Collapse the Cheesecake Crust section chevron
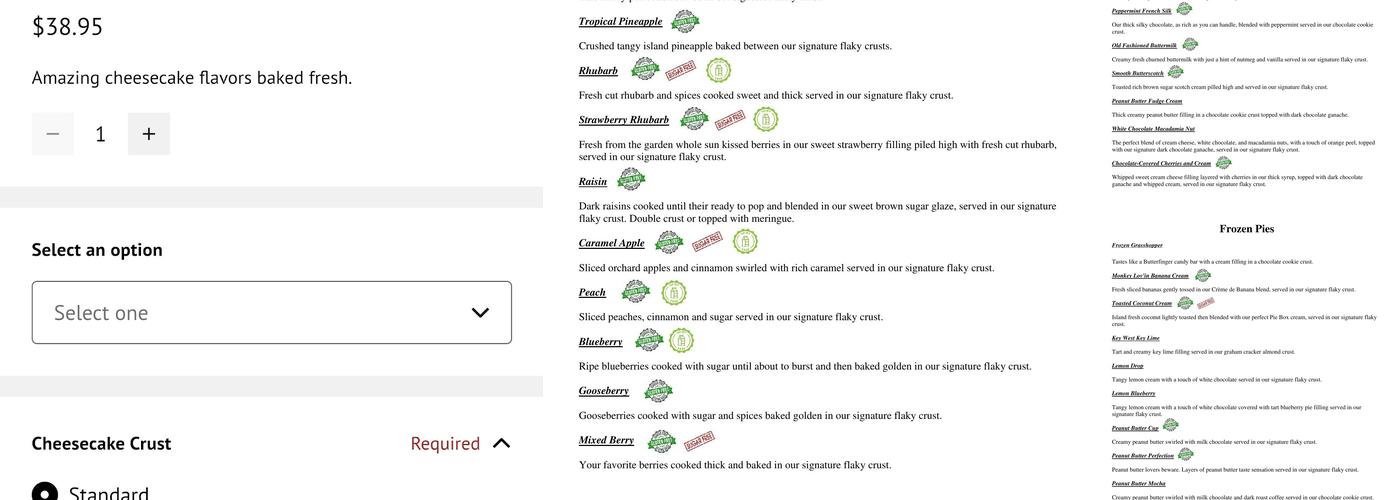Image resolution: width=1400 pixels, height=500 pixels. click(x=501, y=443)
